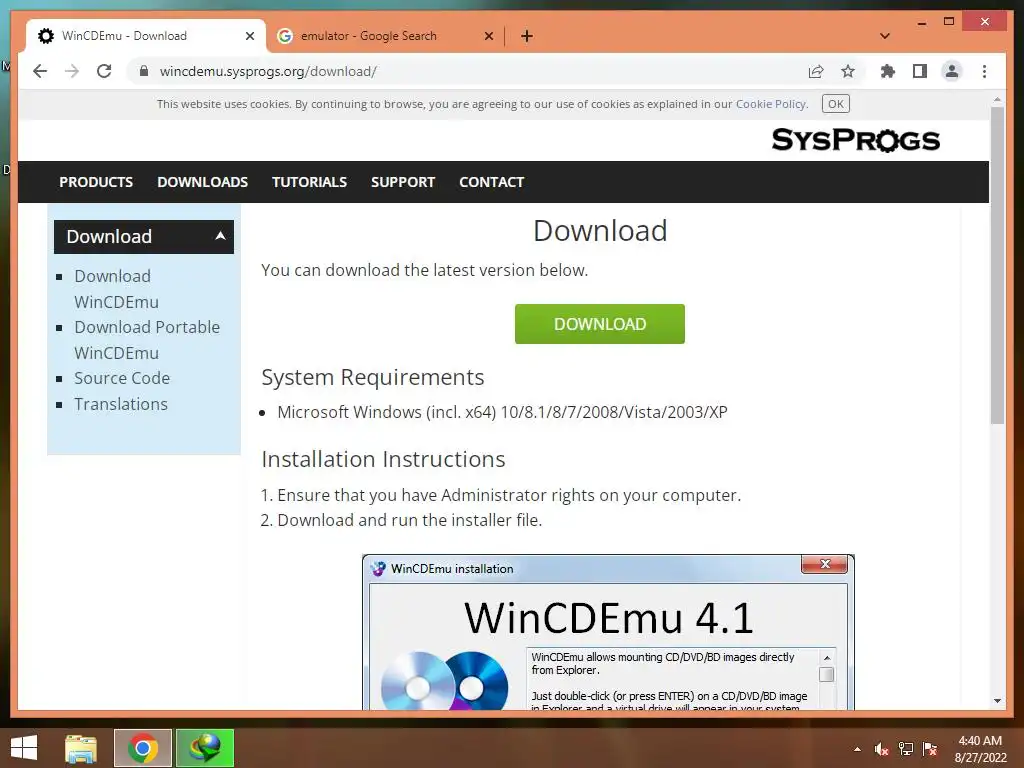Click the scrollbar down arrow
This screenshot has height=768, width=1024.
tap(997, 701)
